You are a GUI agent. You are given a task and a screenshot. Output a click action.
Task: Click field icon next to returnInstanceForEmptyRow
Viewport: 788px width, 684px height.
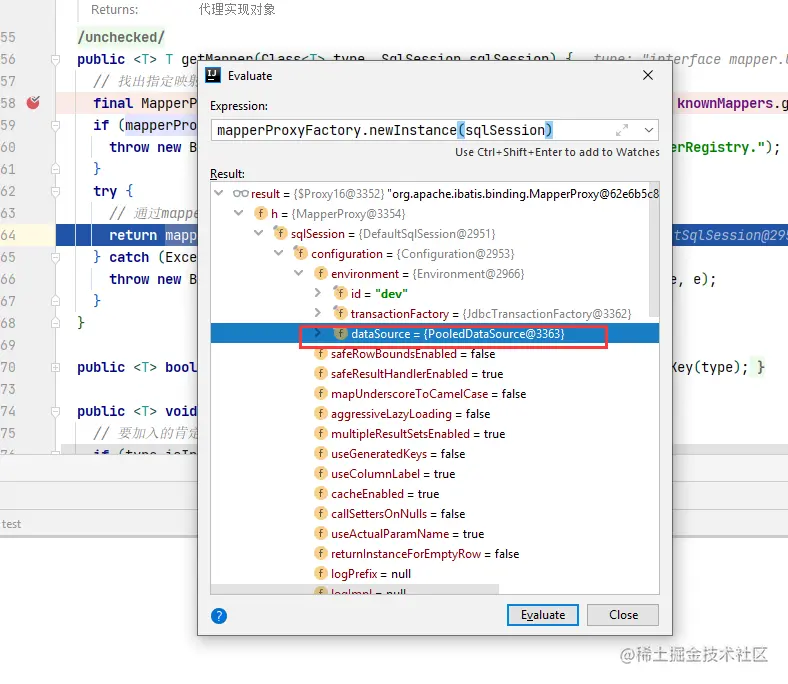point(320,553)
